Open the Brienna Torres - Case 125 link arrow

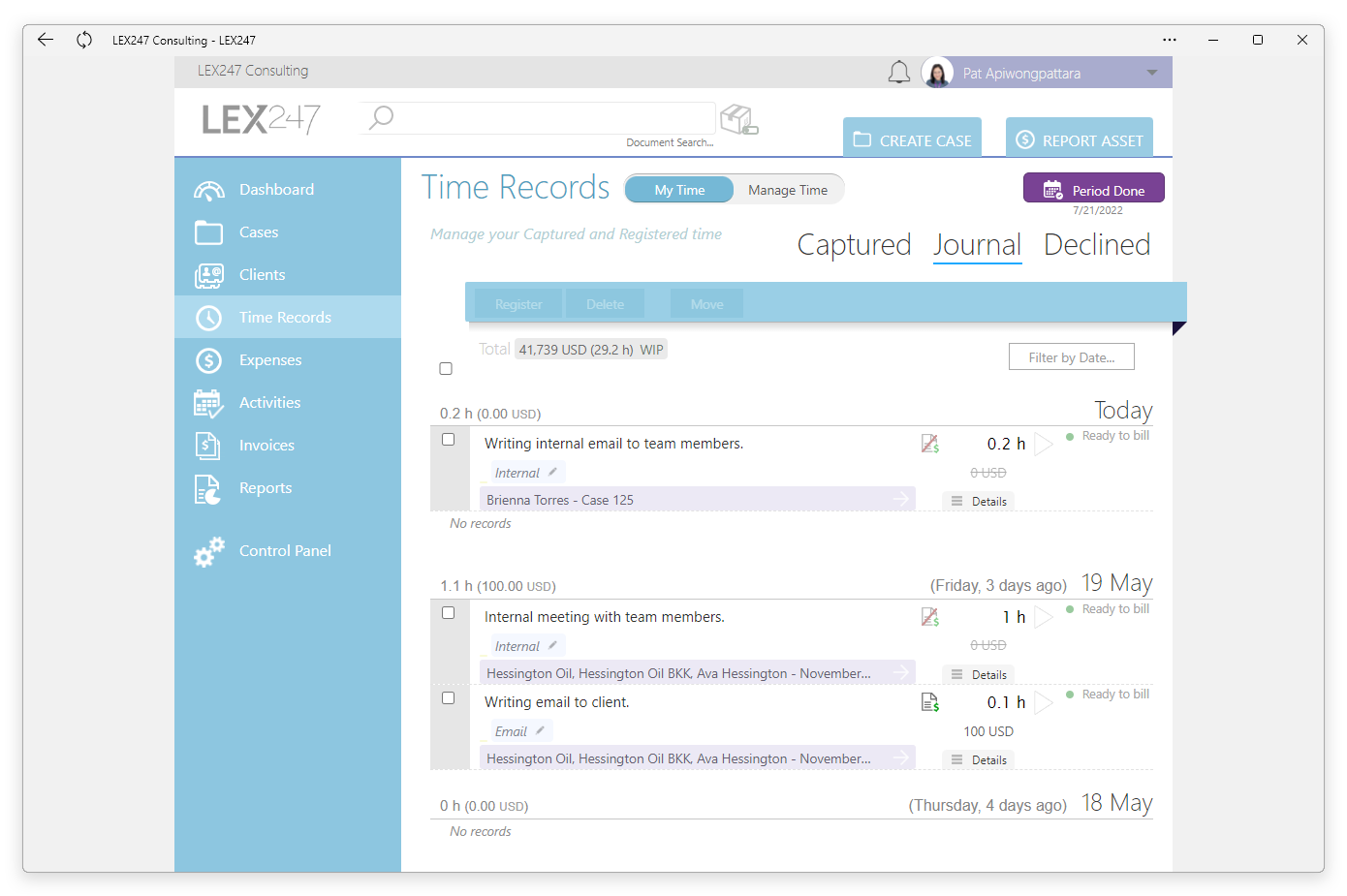point(901,499)
